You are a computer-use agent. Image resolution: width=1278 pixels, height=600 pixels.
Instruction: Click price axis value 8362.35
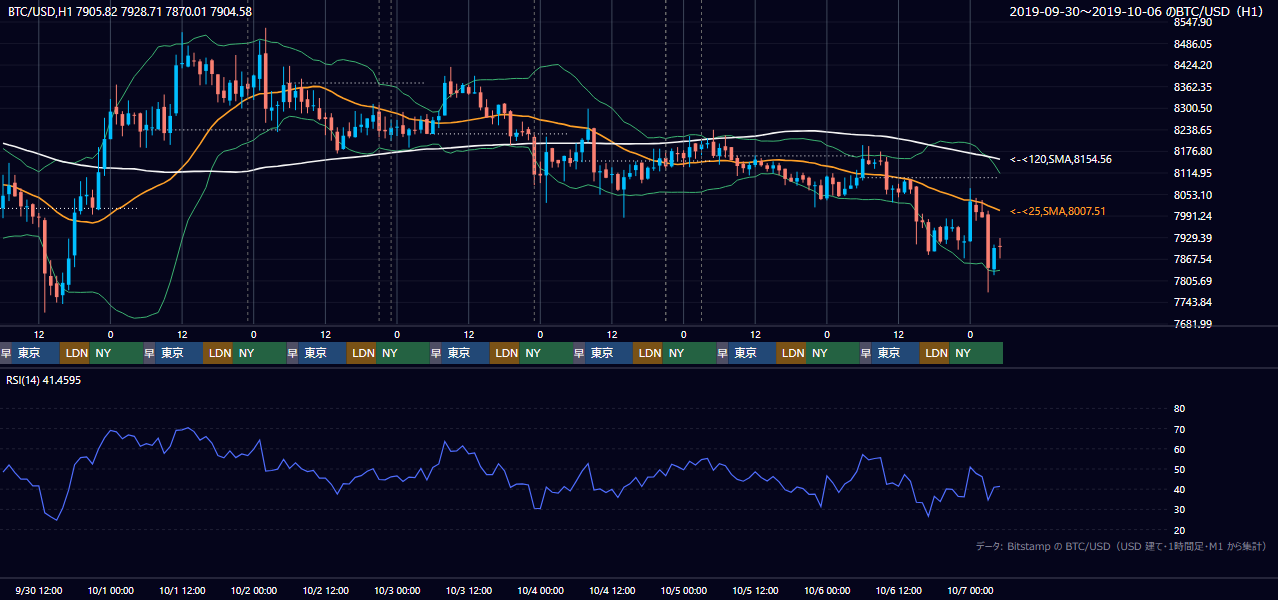coord(1193,87)
